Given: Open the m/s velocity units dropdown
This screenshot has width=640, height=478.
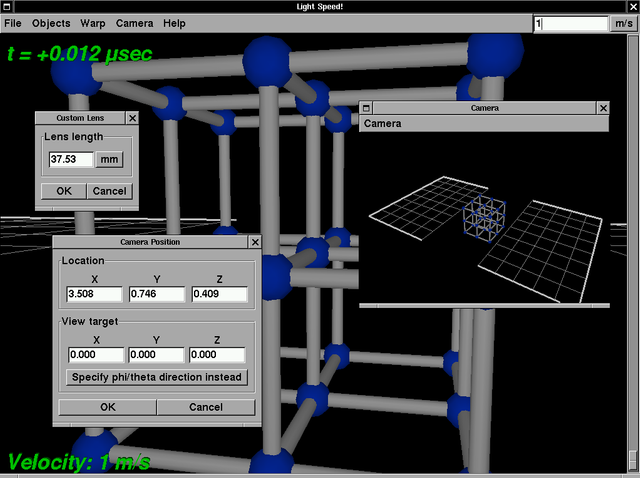Looking at the screenshot, I should (x=624, y=24).
